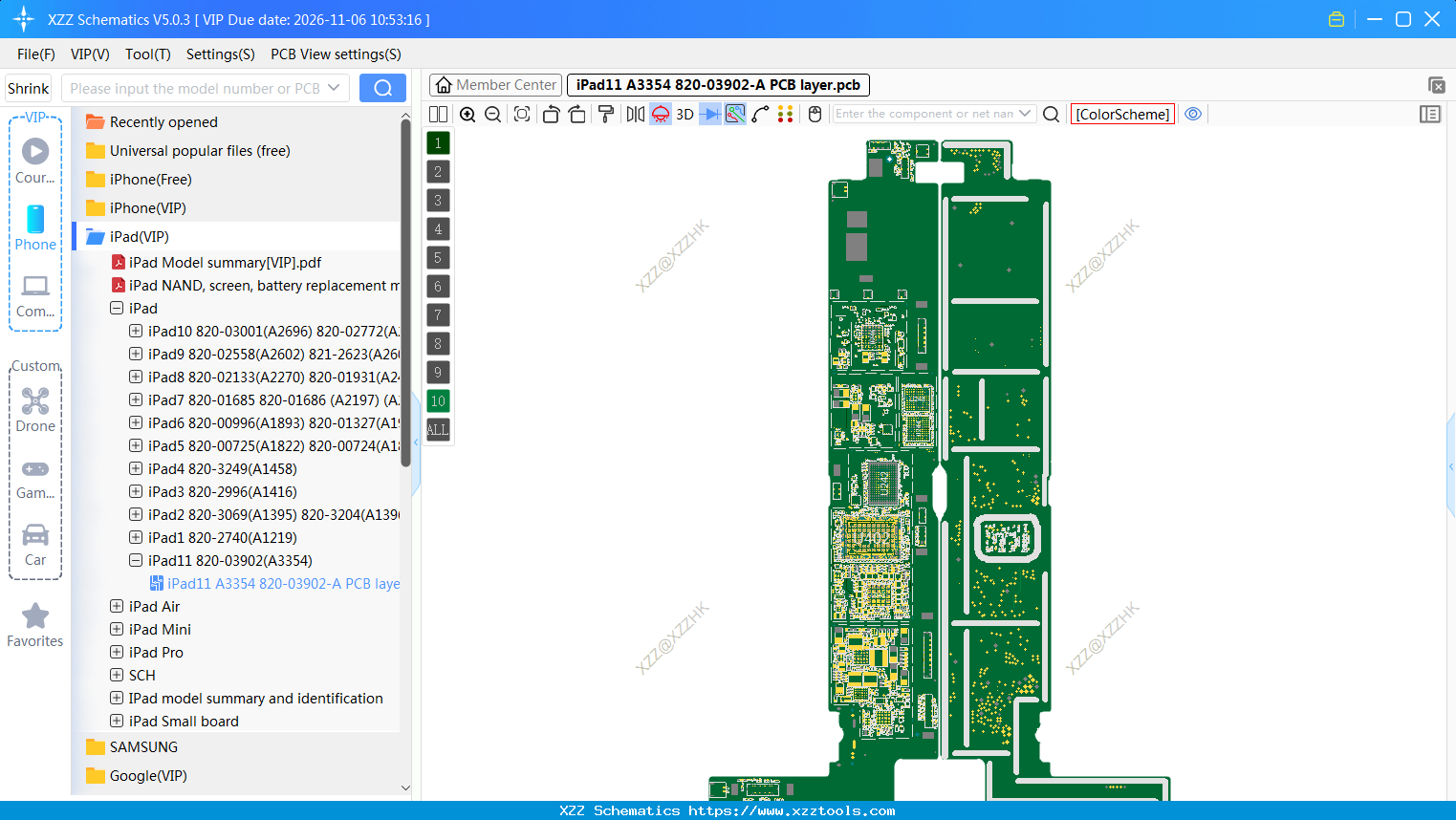Click the Shrink button

click(29, 88)
